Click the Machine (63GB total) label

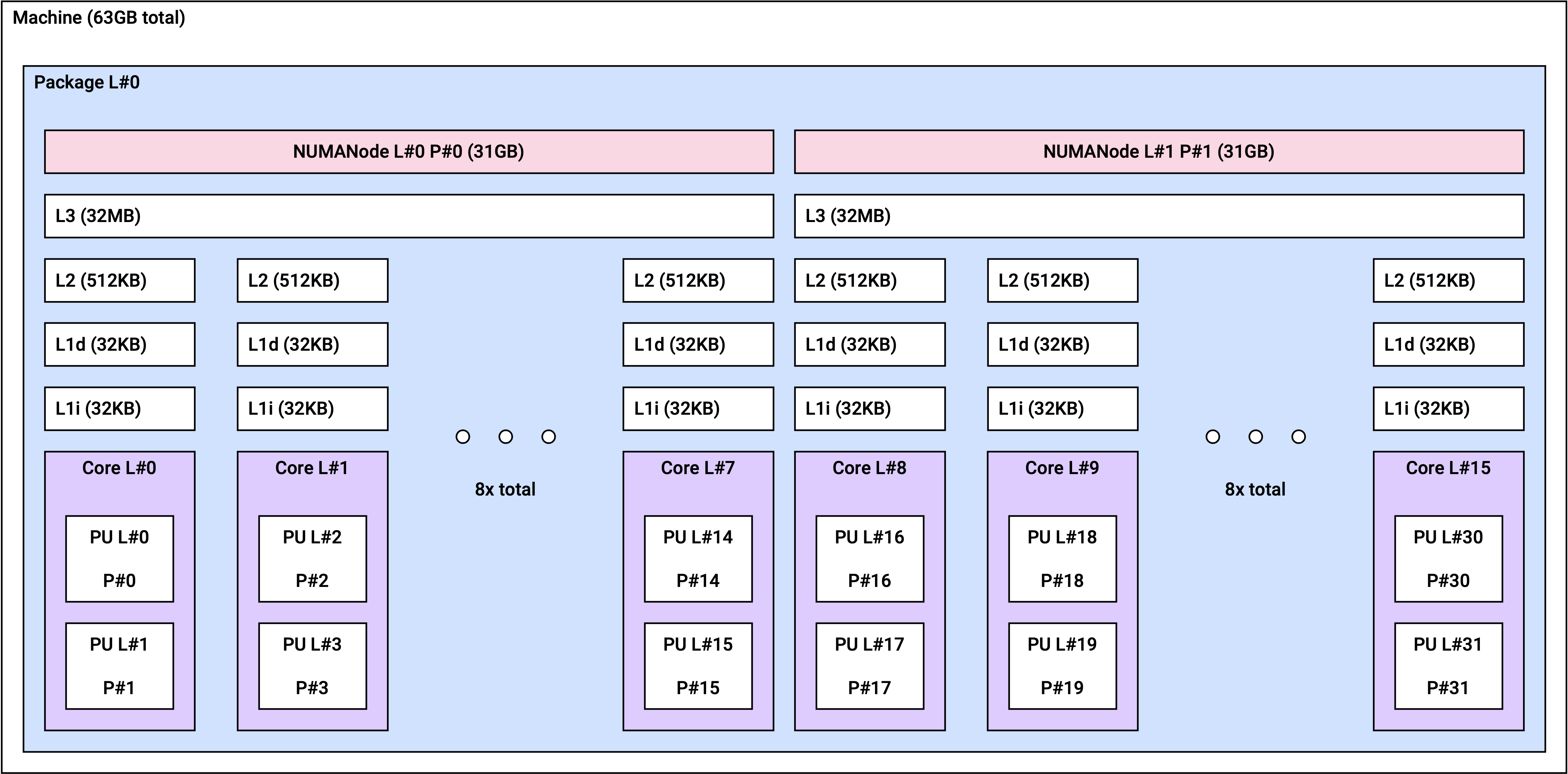(99, 17)
